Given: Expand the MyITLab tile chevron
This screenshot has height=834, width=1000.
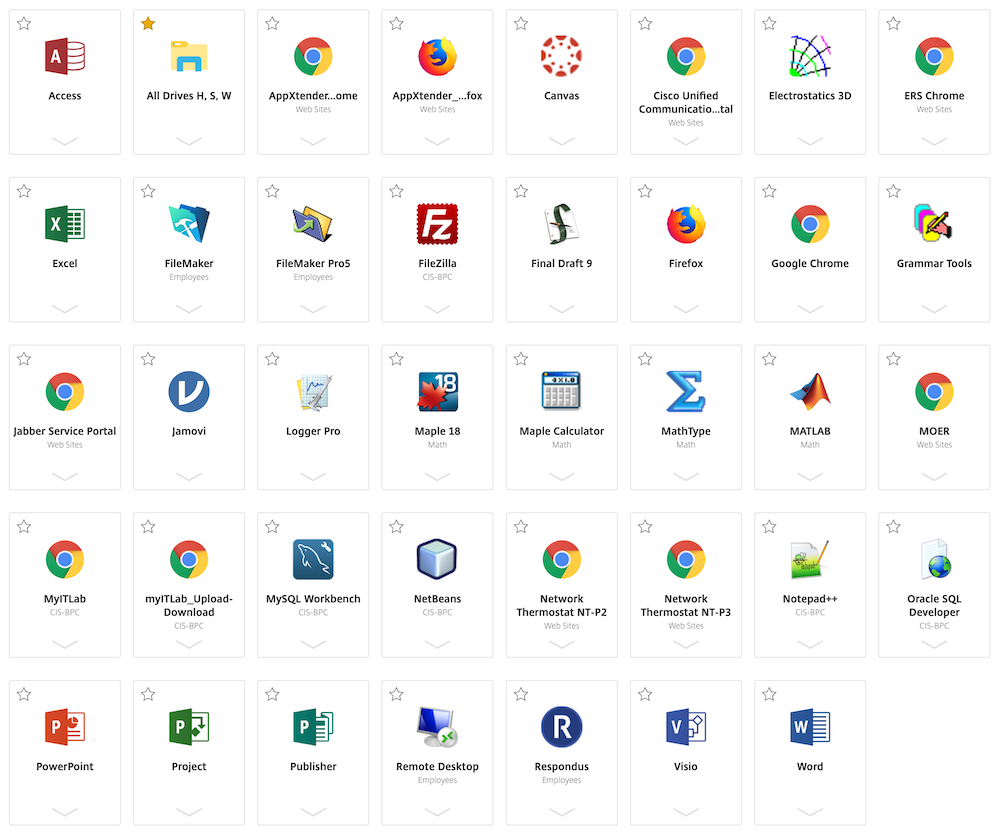Looking at the screenshot, I should (64, 644).
